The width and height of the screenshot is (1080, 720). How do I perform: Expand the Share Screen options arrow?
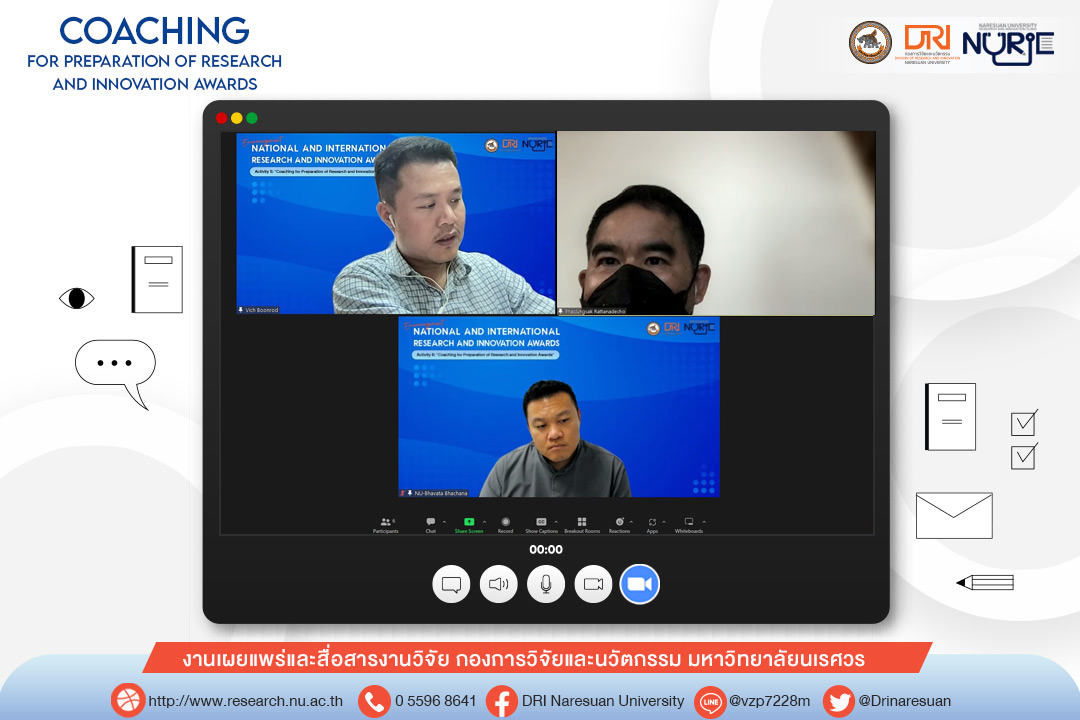[x=484, y=522]
